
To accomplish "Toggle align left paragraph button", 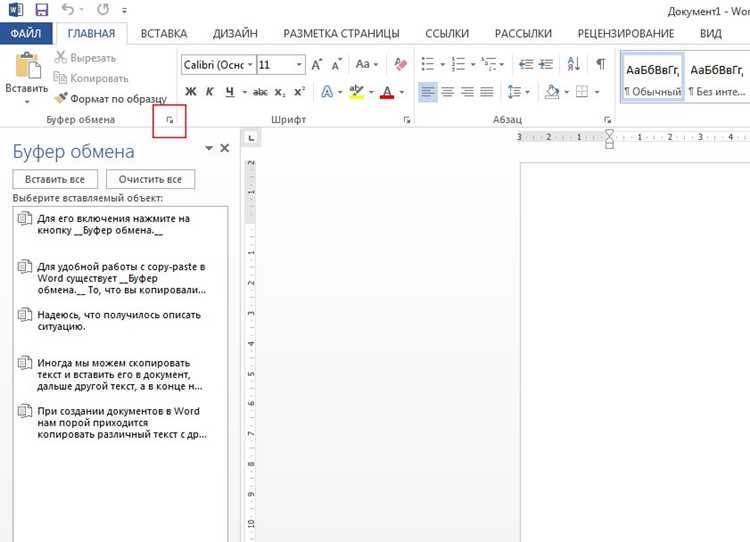I will pyautogui.click(x=428, y=91).
